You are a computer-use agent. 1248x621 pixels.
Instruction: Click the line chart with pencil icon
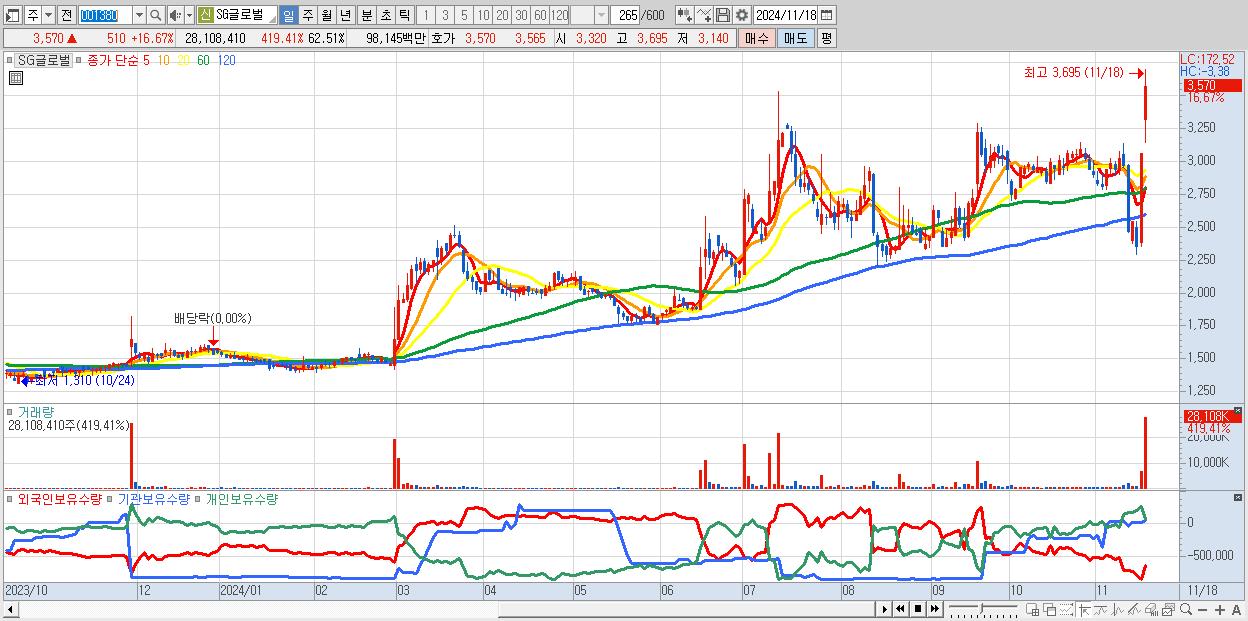1134,609
